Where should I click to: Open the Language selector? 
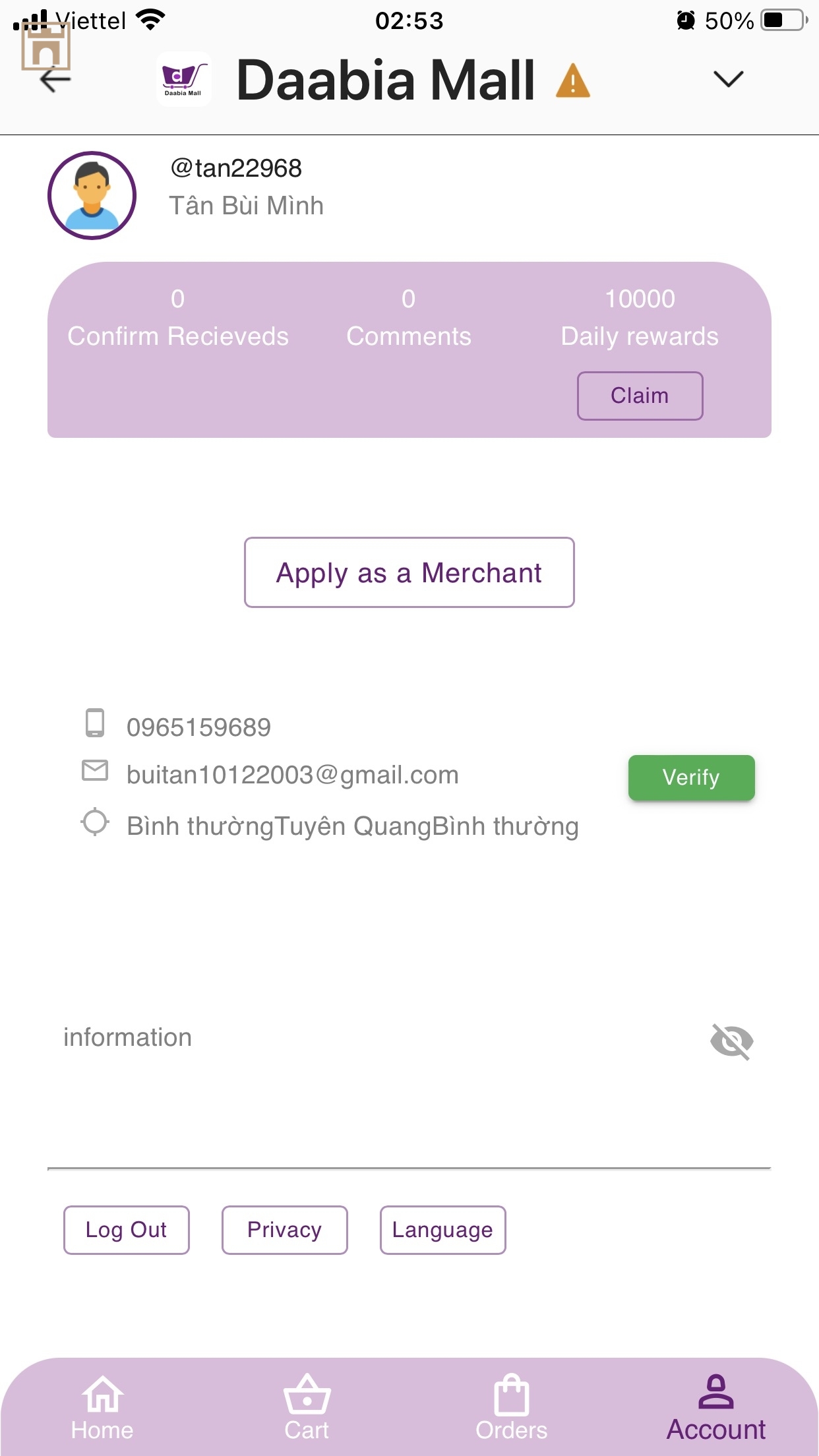[442, 1230]
